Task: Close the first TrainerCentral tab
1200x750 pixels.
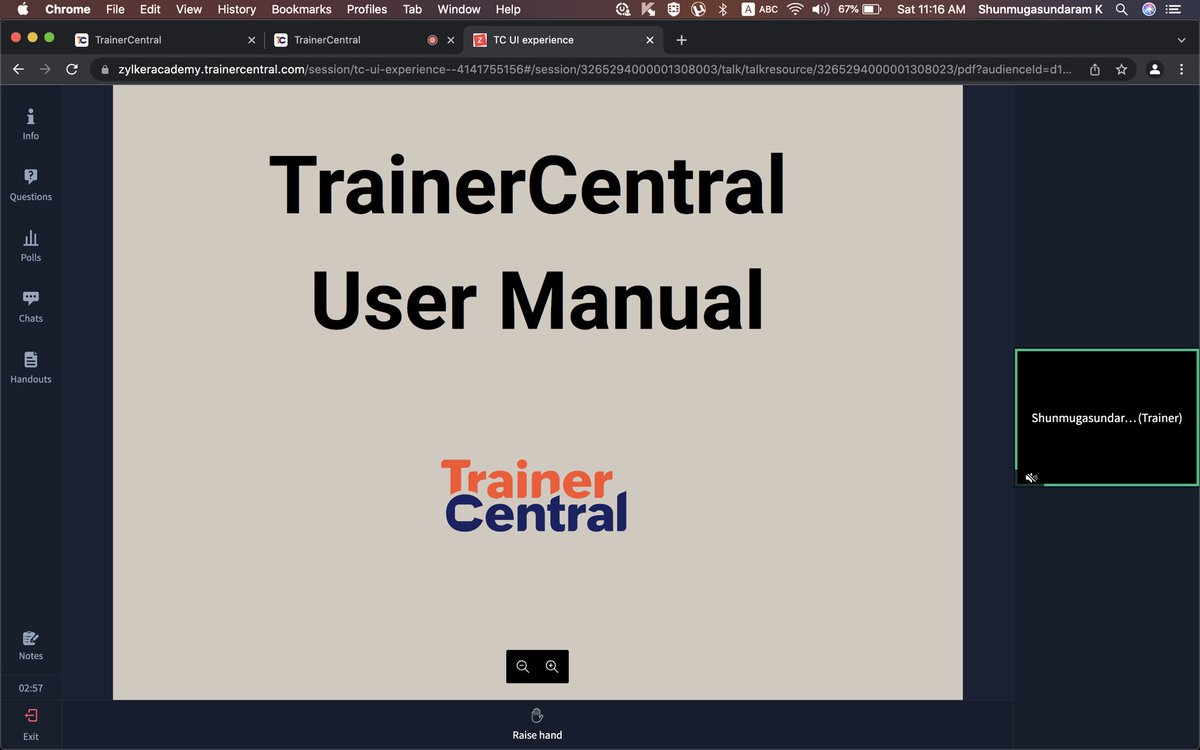Action: [251, 40]
